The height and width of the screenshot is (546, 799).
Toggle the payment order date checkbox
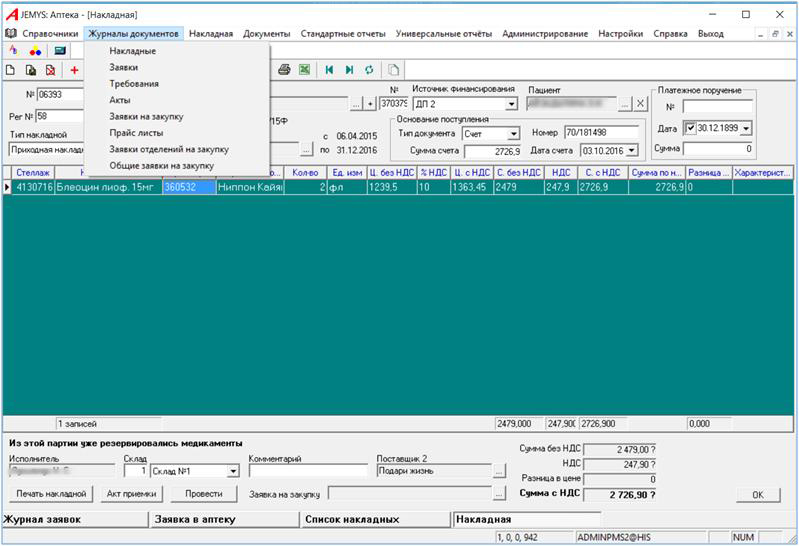coord(689,128)
